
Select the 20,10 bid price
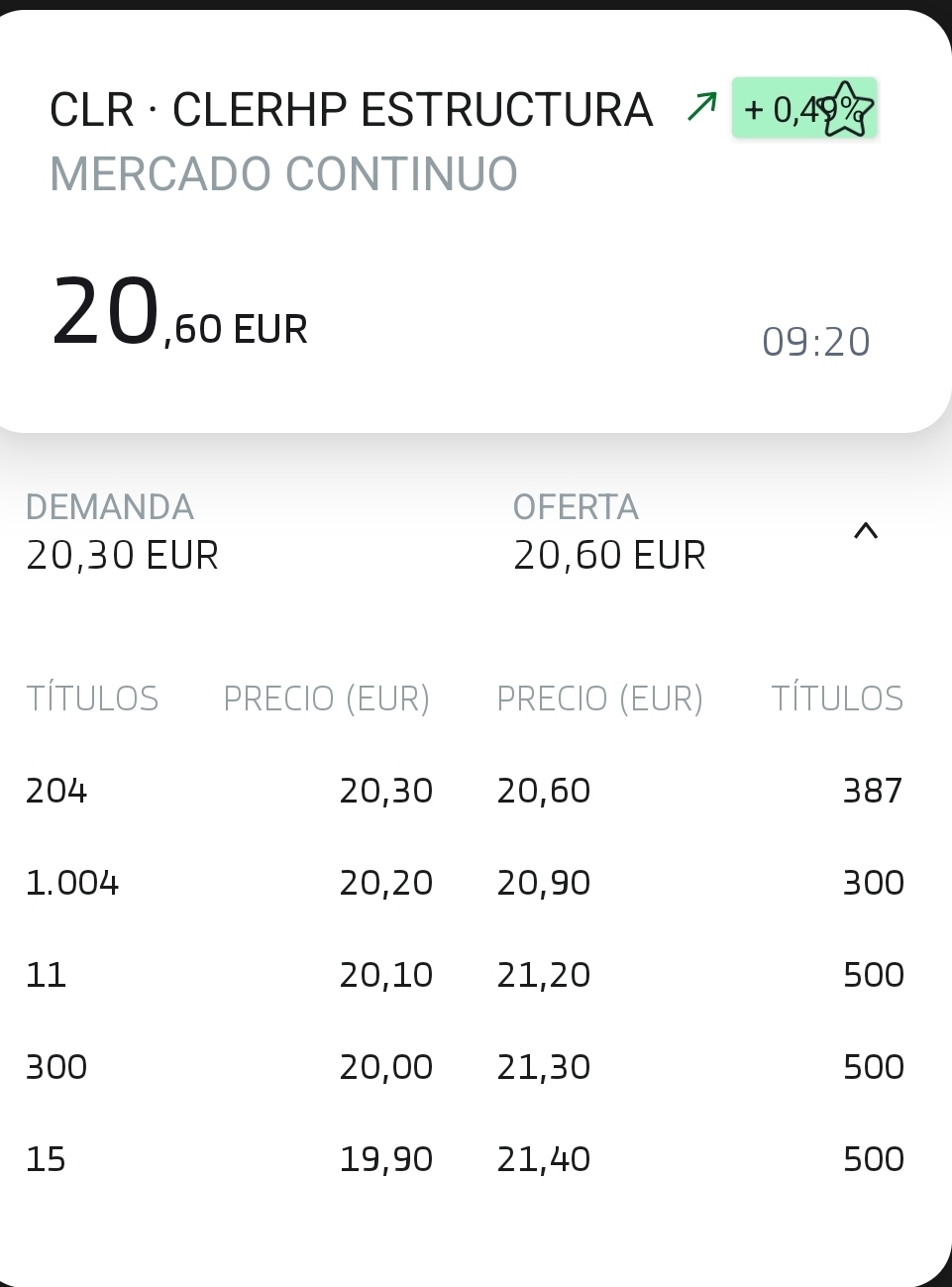[386, 975]
